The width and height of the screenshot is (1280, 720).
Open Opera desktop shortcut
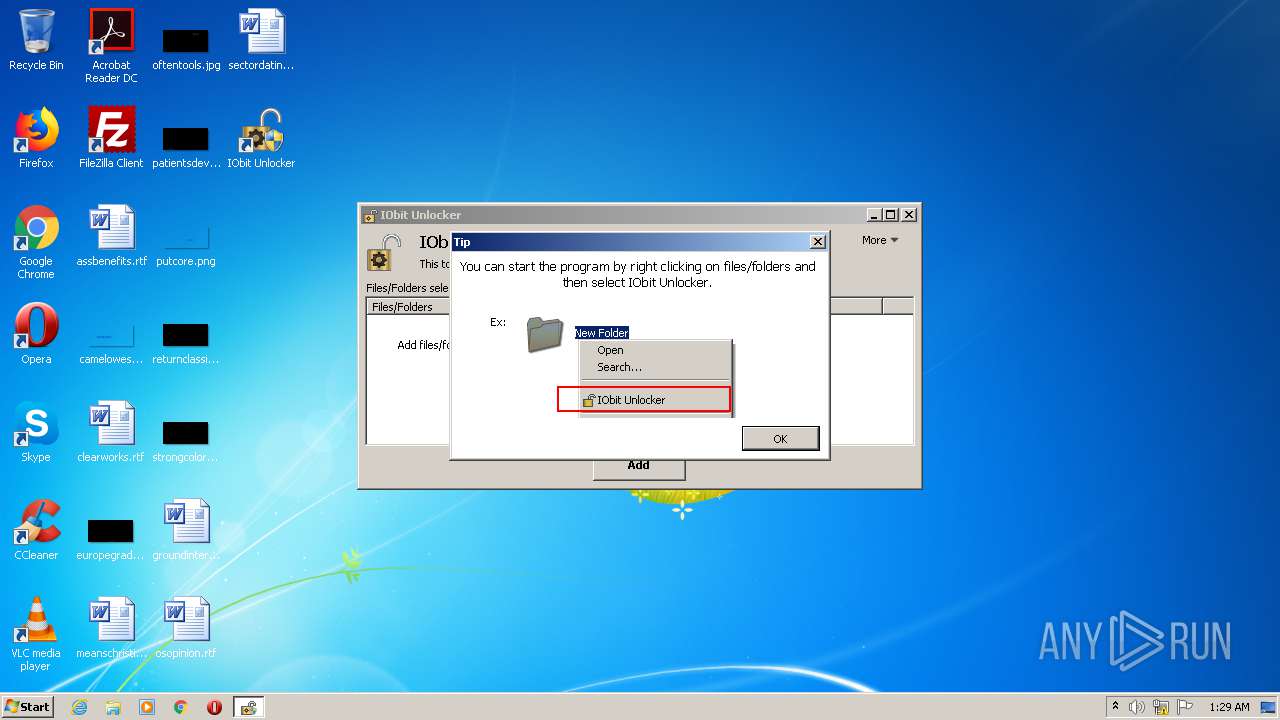pyautogui.click(x=36, y=334)
